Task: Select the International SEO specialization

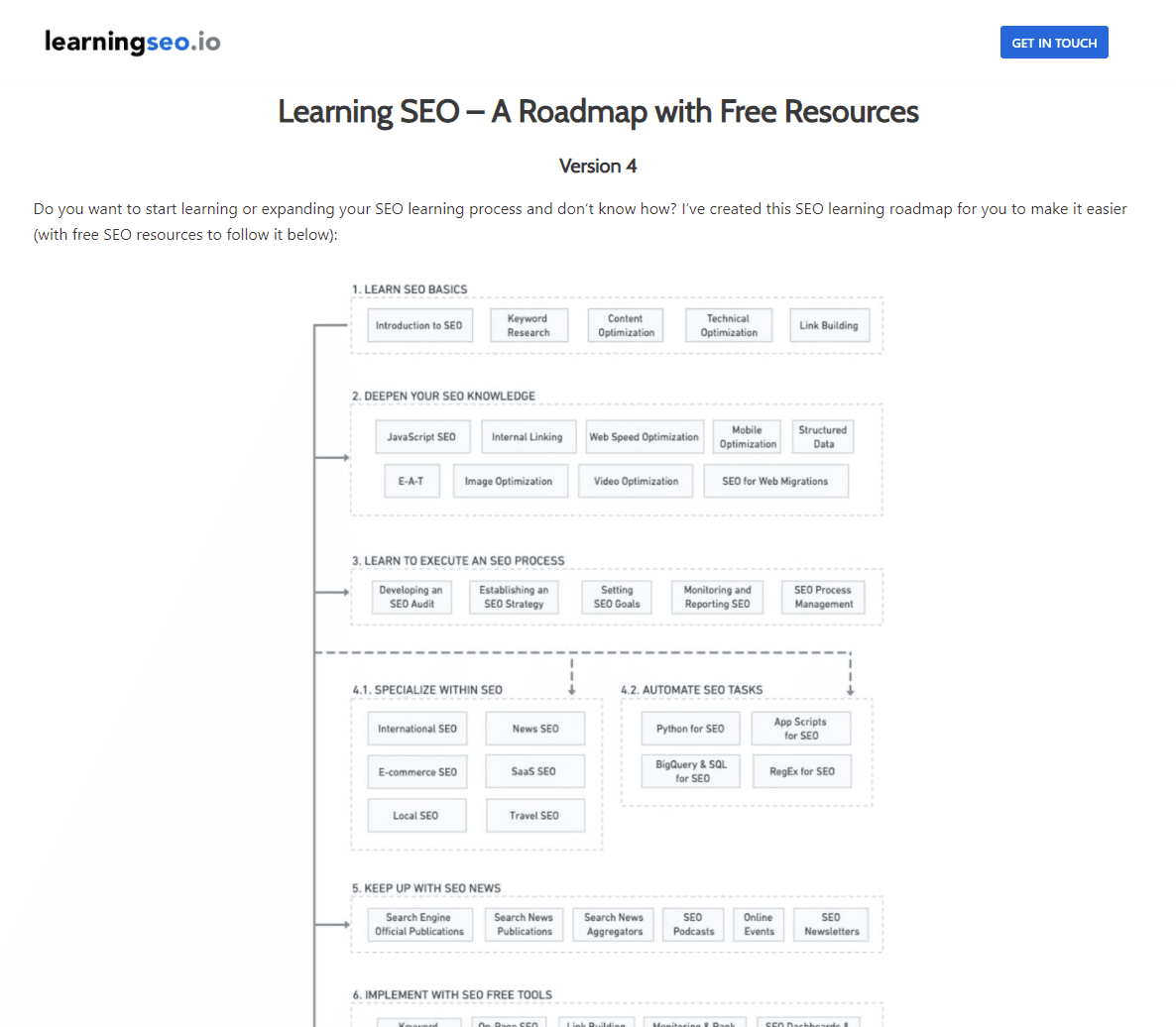Action: (416, 728)
